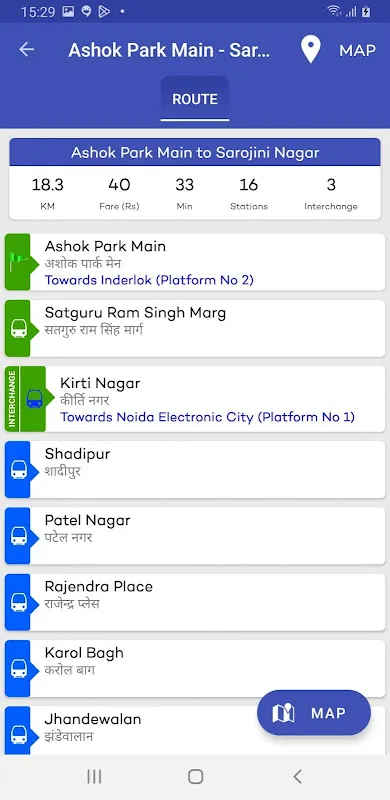
Task: Click the train icon beside Shadipur
Action: (x=19, y=470)
